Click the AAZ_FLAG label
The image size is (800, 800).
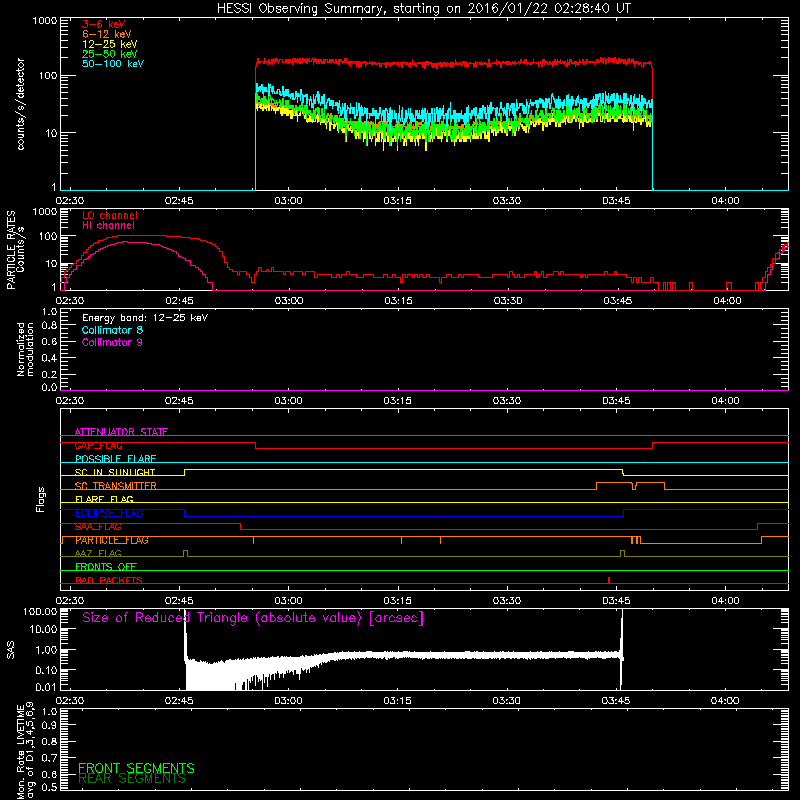tap(98, 553)
